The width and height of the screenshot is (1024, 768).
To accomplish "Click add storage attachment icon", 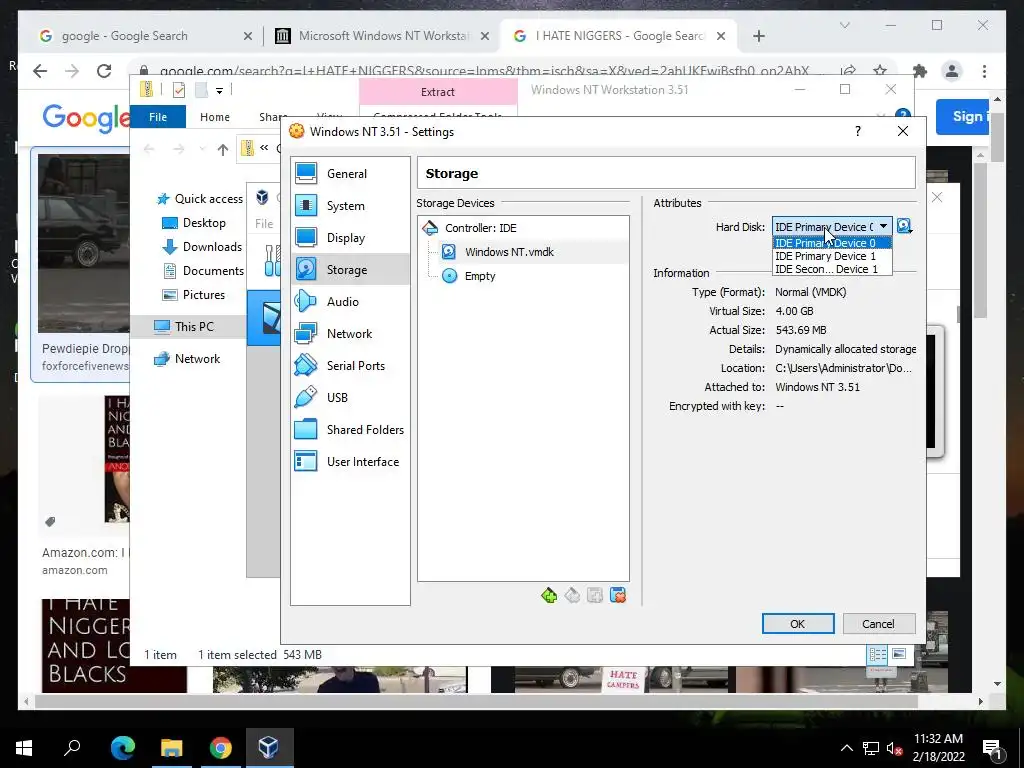I will 595,595.
